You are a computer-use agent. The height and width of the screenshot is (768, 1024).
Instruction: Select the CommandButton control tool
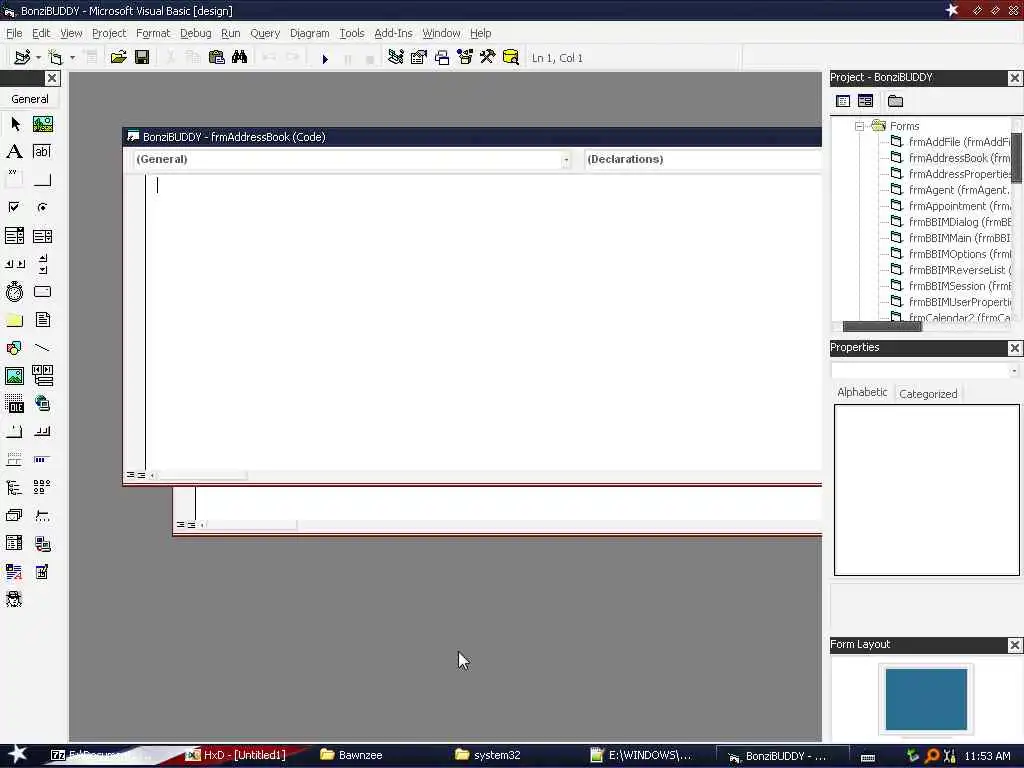coord(42,180)
